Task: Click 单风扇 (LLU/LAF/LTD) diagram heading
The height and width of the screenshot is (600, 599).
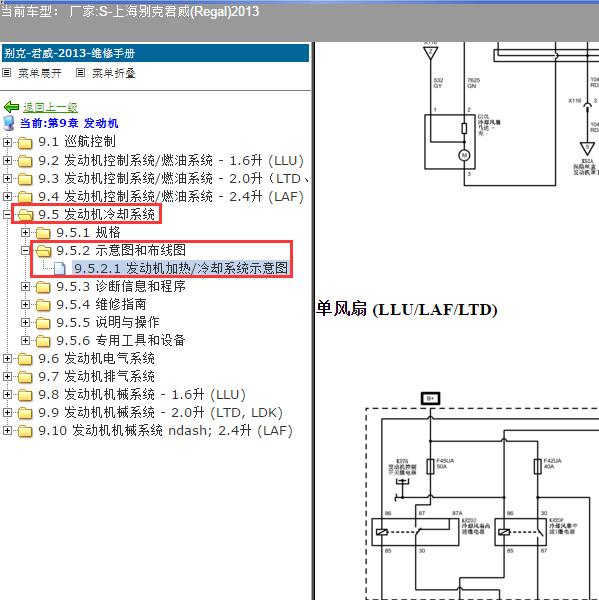Action: pos(406,309)
